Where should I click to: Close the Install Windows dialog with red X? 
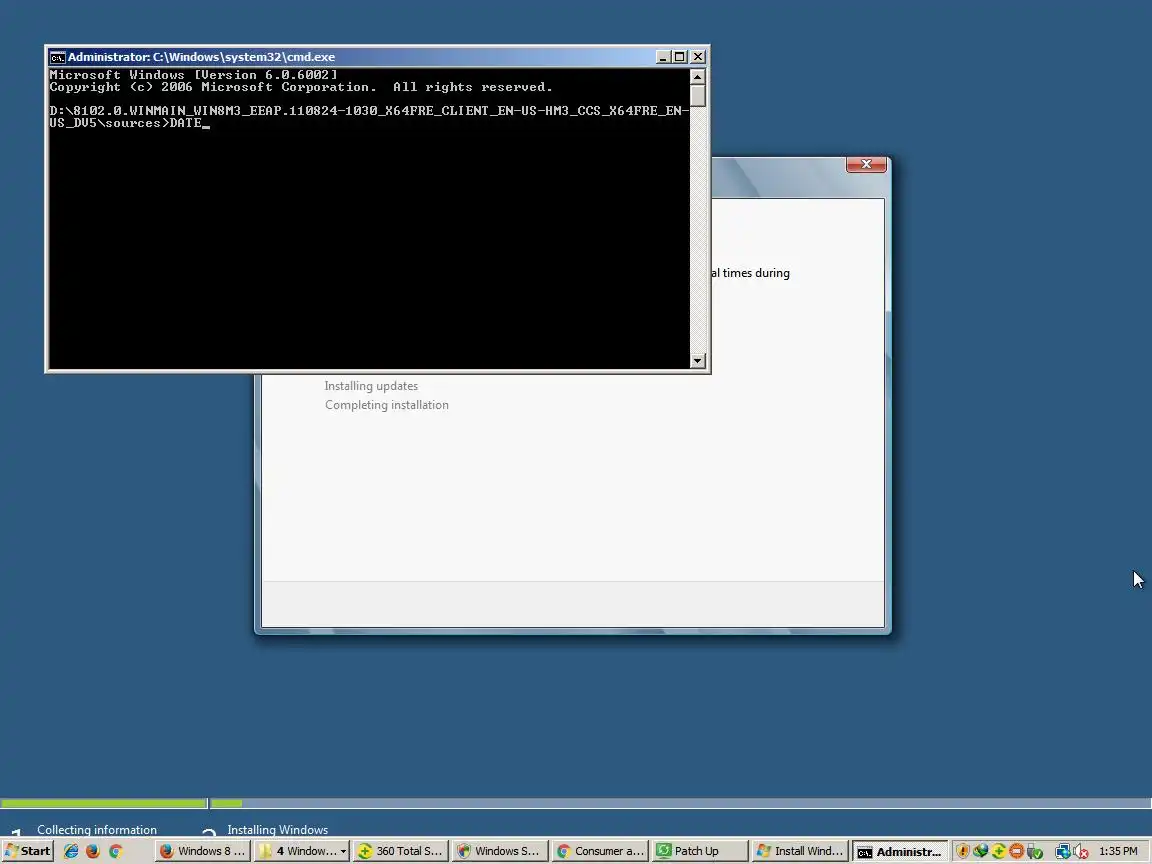pos(866,164)
